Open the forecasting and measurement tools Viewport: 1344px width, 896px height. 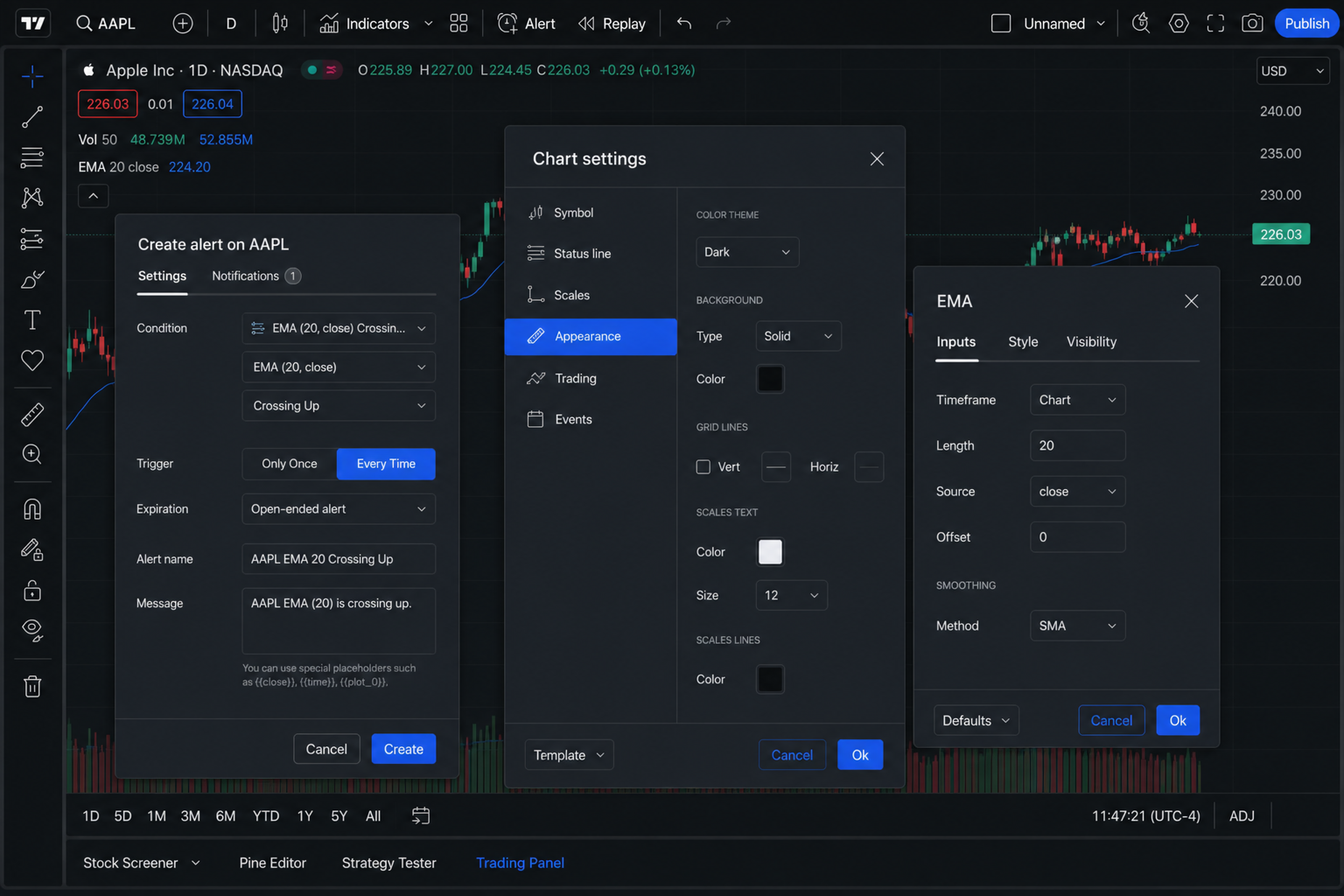click(32, 238)
